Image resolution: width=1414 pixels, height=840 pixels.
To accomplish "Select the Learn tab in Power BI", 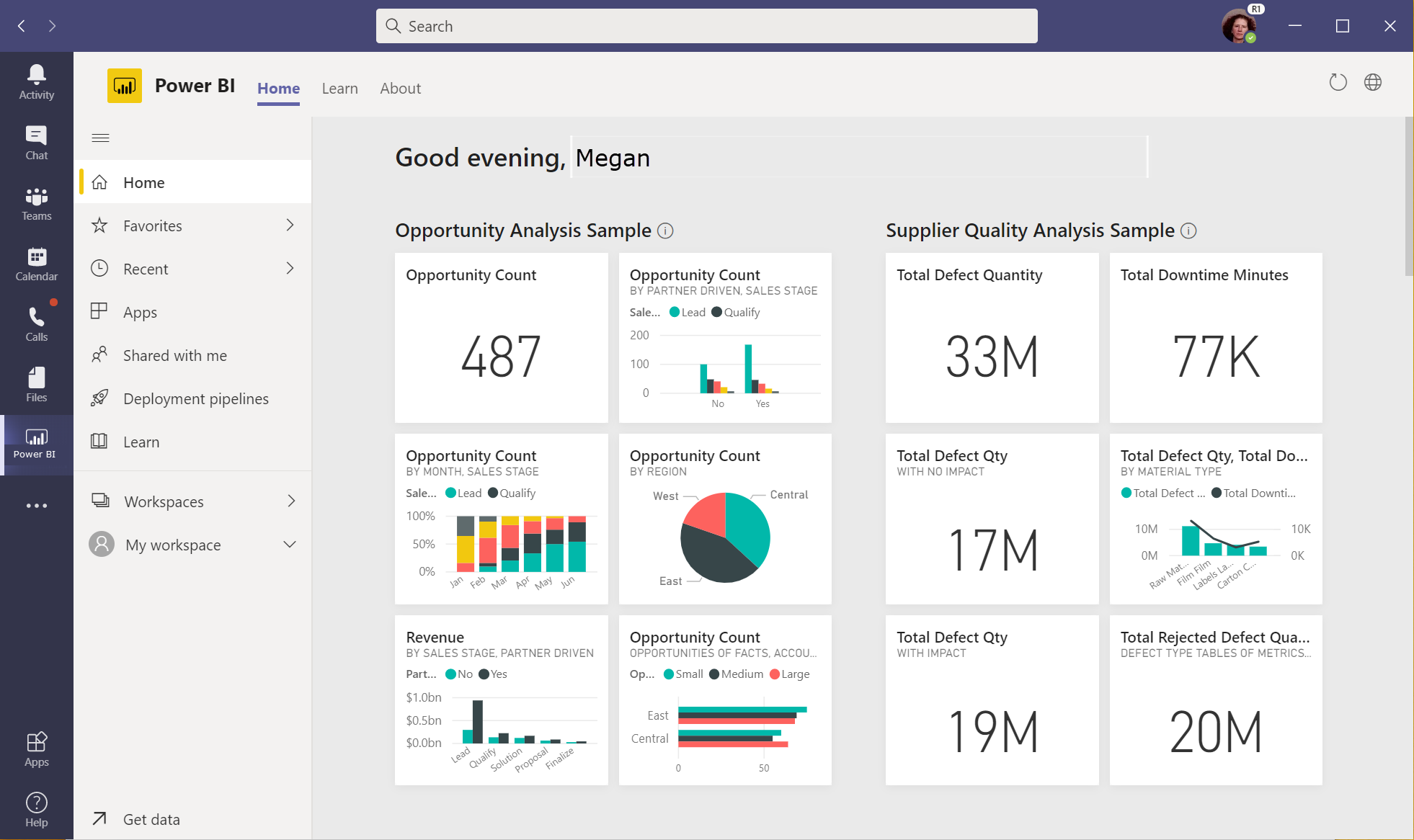I will coord(339,88).
